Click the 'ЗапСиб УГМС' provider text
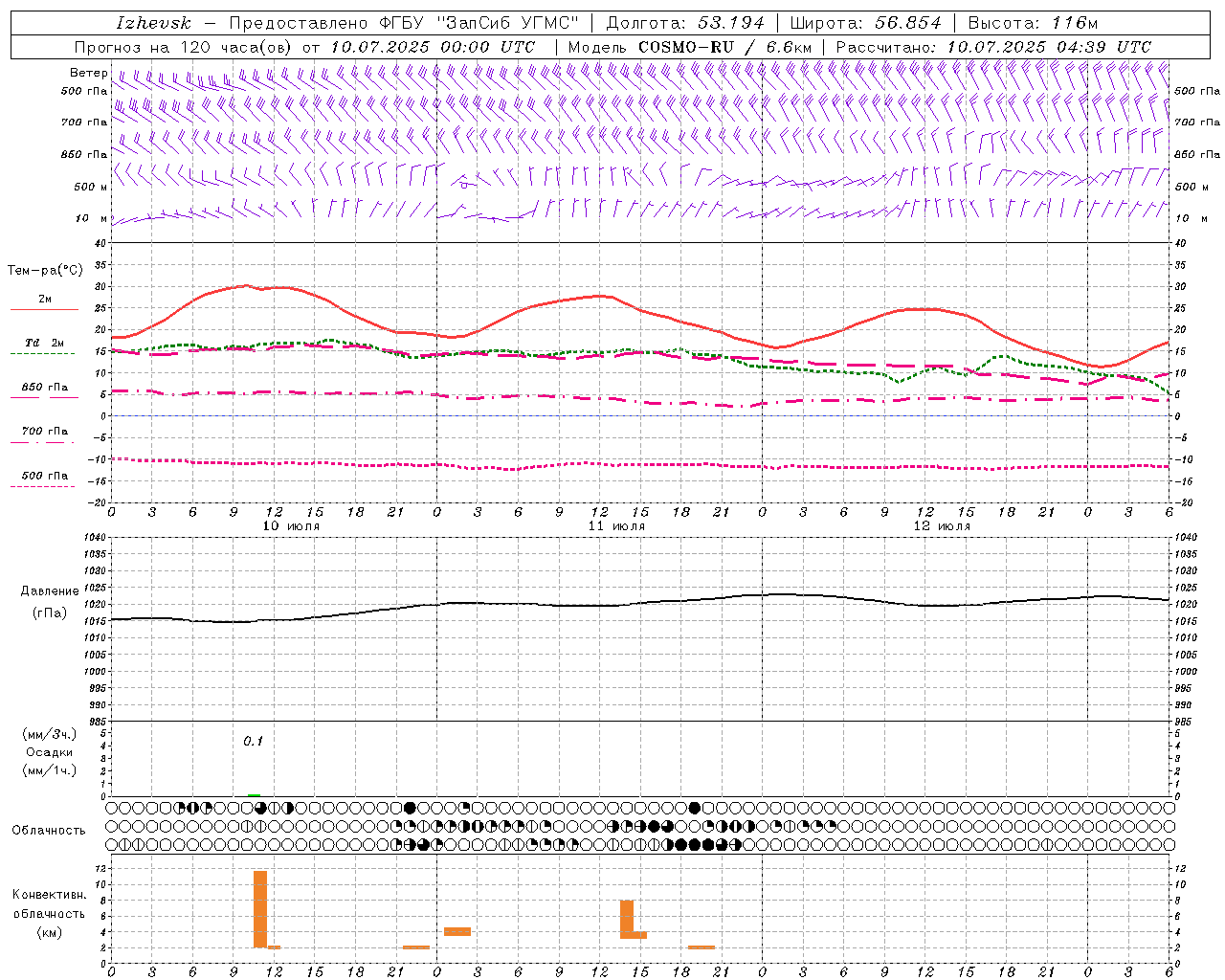The height and width of the screenshot is (980, 1225). (x=508, y=22)
